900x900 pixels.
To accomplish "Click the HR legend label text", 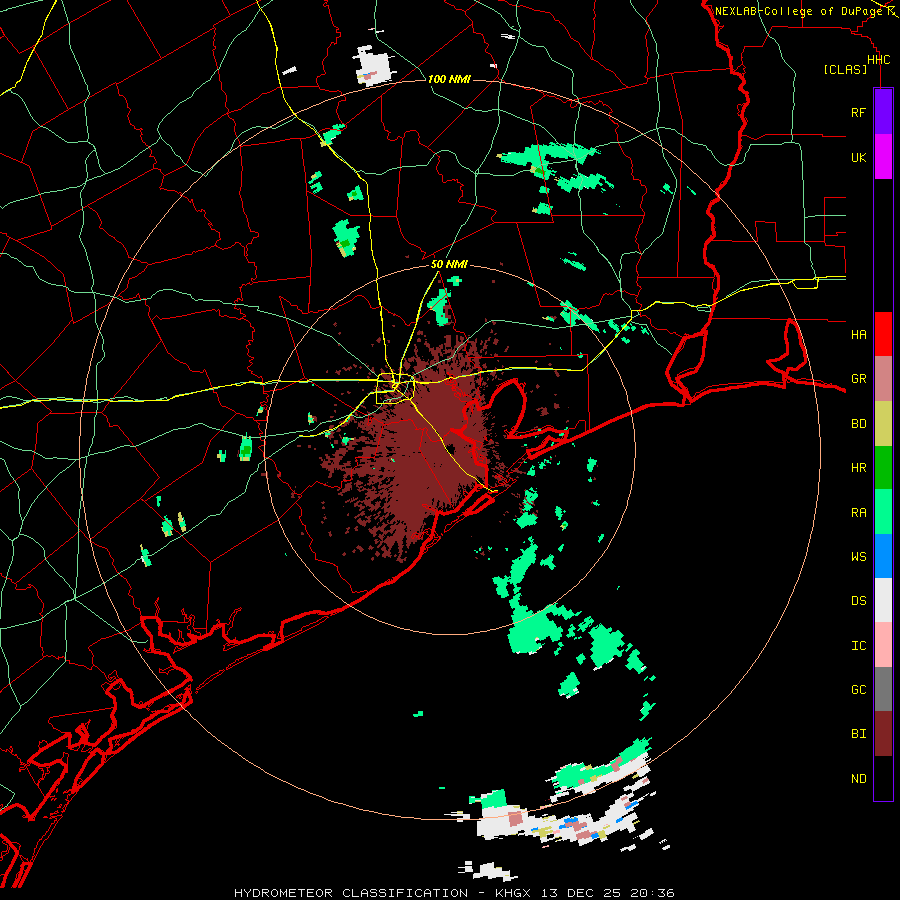I will point(858,468).
